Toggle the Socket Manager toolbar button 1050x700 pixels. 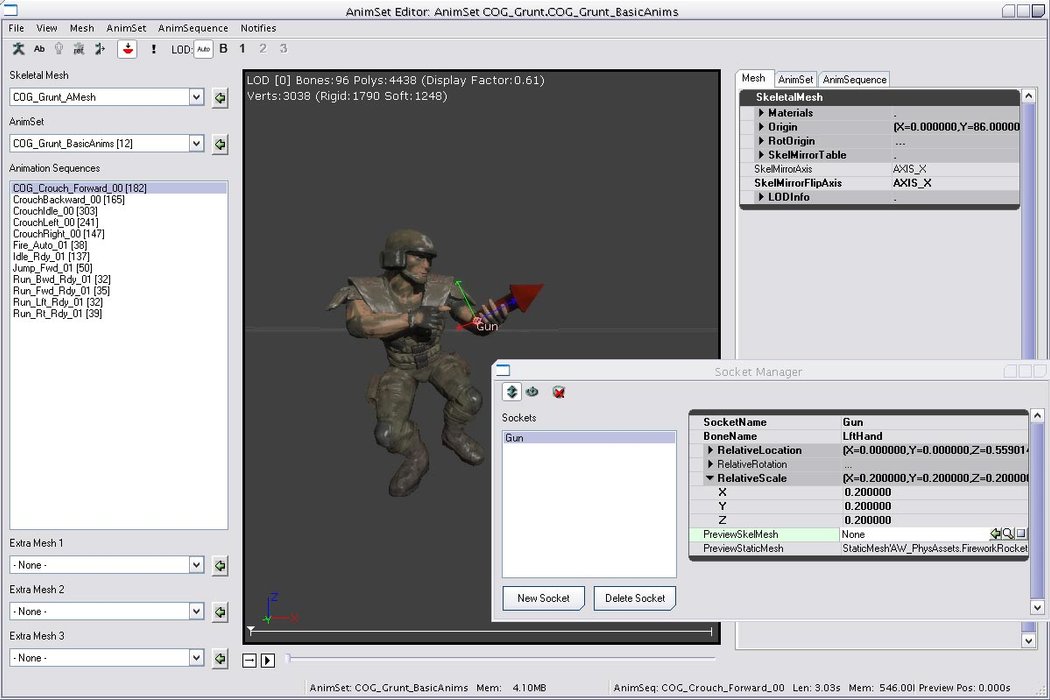point(127,48)
